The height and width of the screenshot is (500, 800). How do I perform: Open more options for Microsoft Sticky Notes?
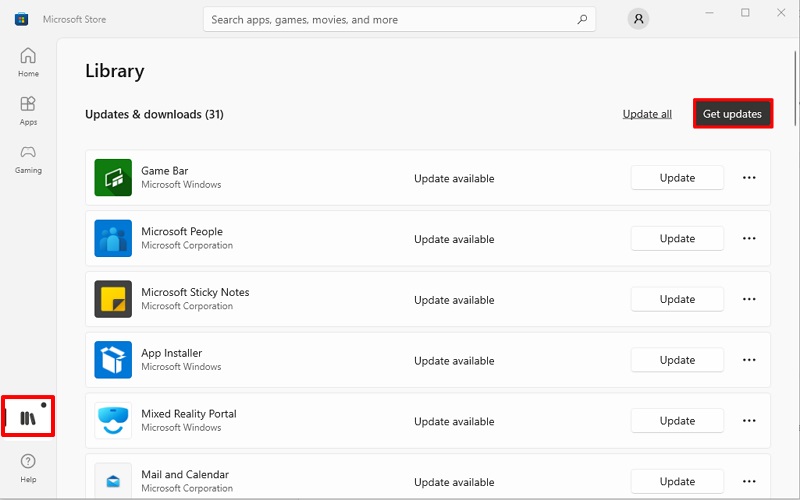[749, 299]
